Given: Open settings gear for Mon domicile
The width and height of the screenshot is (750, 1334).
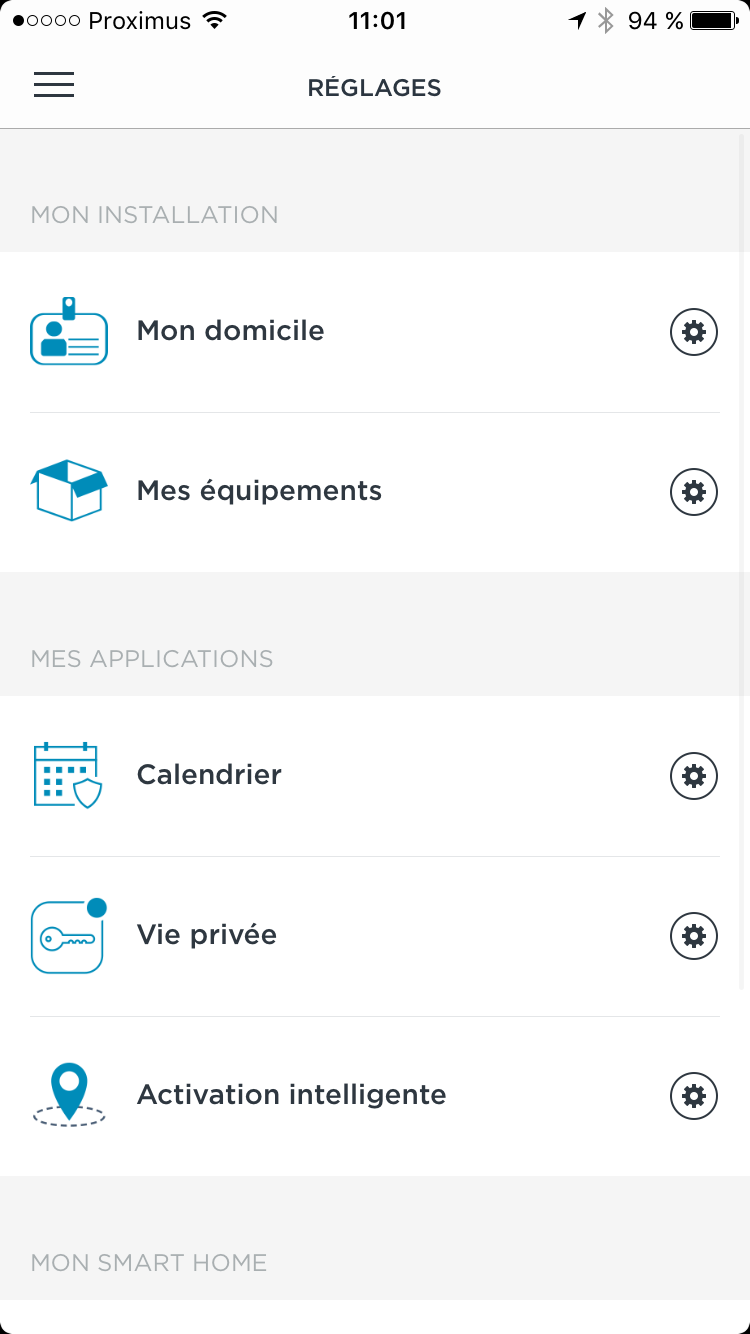Looking at the screenshot, I should point(693,331).
